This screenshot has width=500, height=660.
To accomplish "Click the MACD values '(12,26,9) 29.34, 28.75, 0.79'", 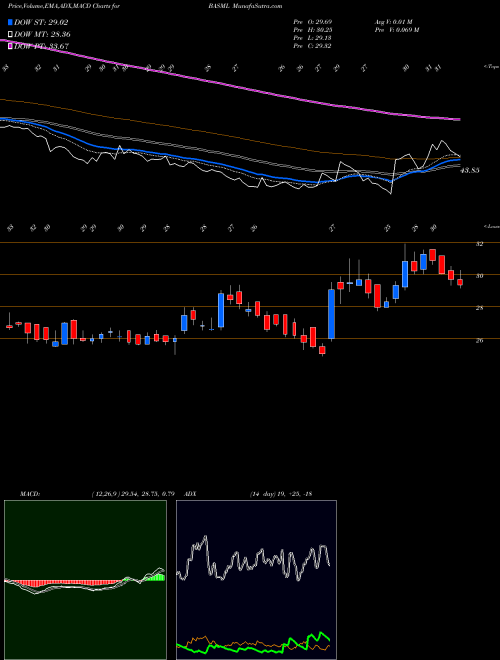I will pos(133,494).
